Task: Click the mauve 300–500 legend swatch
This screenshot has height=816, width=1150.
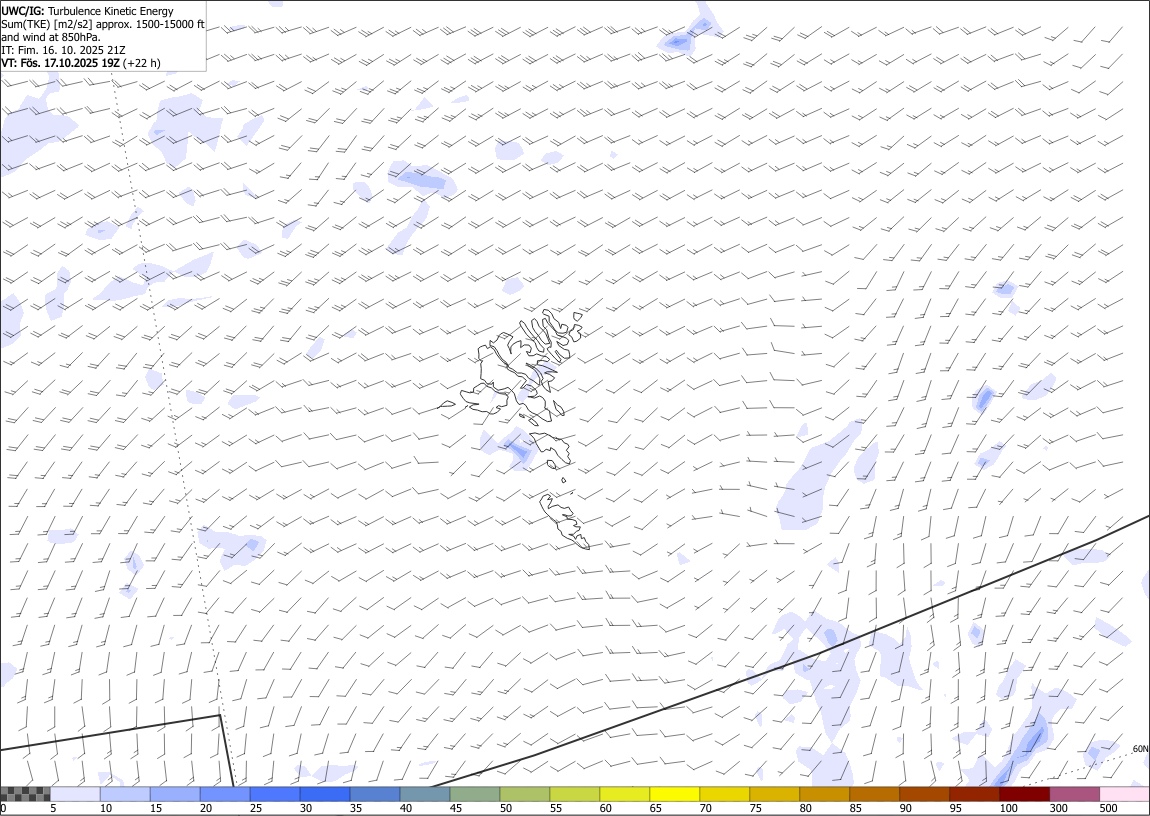Action: (1074, 794)
